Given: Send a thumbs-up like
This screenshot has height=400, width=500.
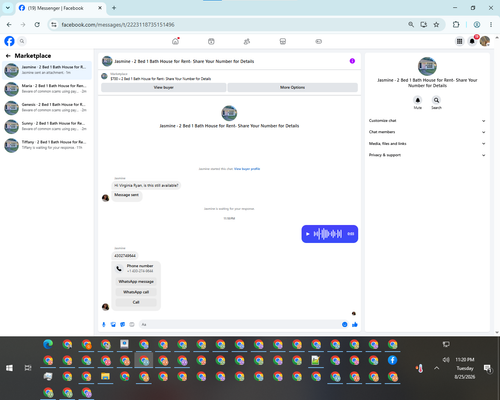Looking at the screenshot, I should (355, 324).
